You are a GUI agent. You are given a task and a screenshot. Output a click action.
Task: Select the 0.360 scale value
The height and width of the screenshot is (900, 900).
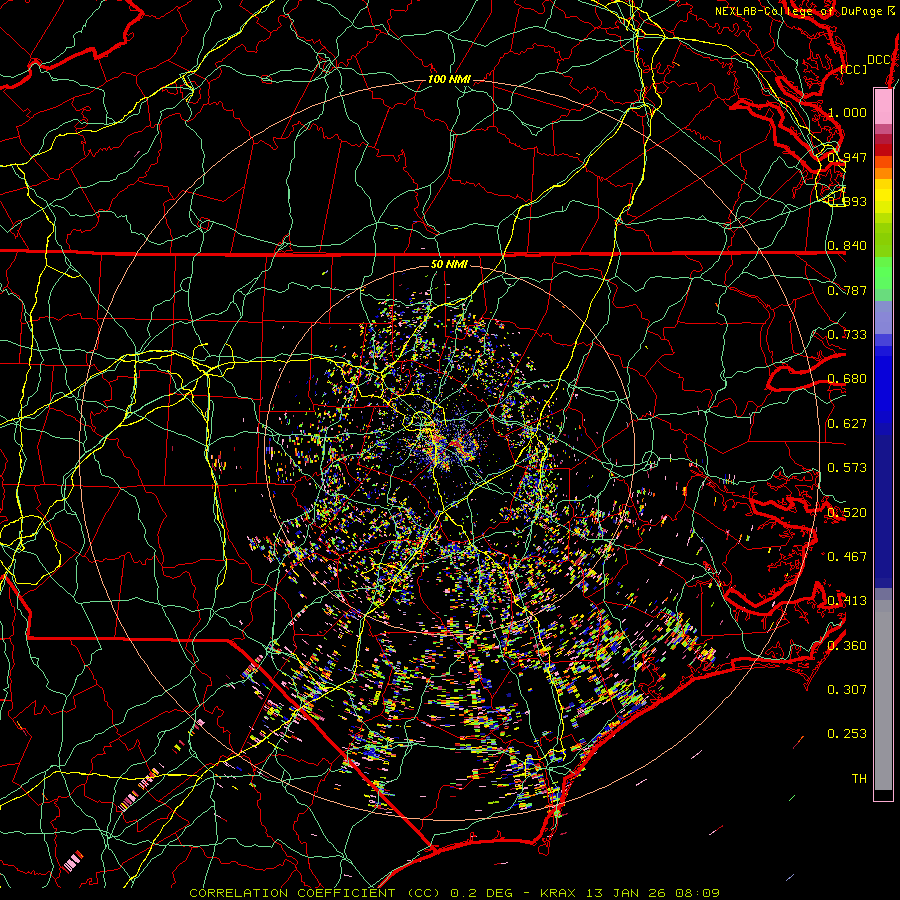coord(847,646)
